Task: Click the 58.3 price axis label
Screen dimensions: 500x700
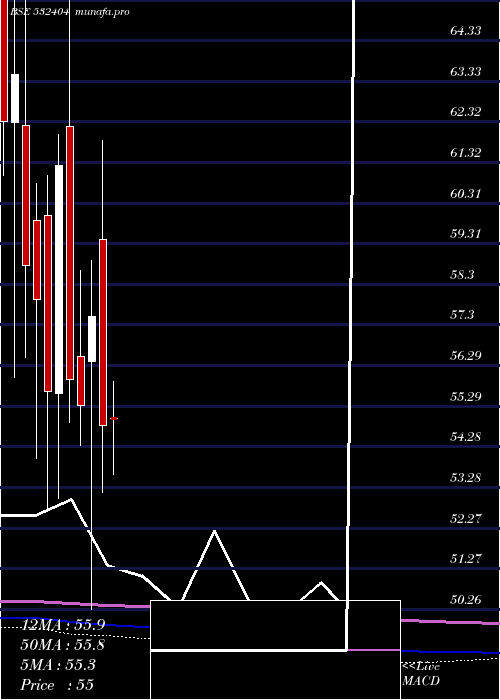Action: pyautogui.click(x=462, y=275)
